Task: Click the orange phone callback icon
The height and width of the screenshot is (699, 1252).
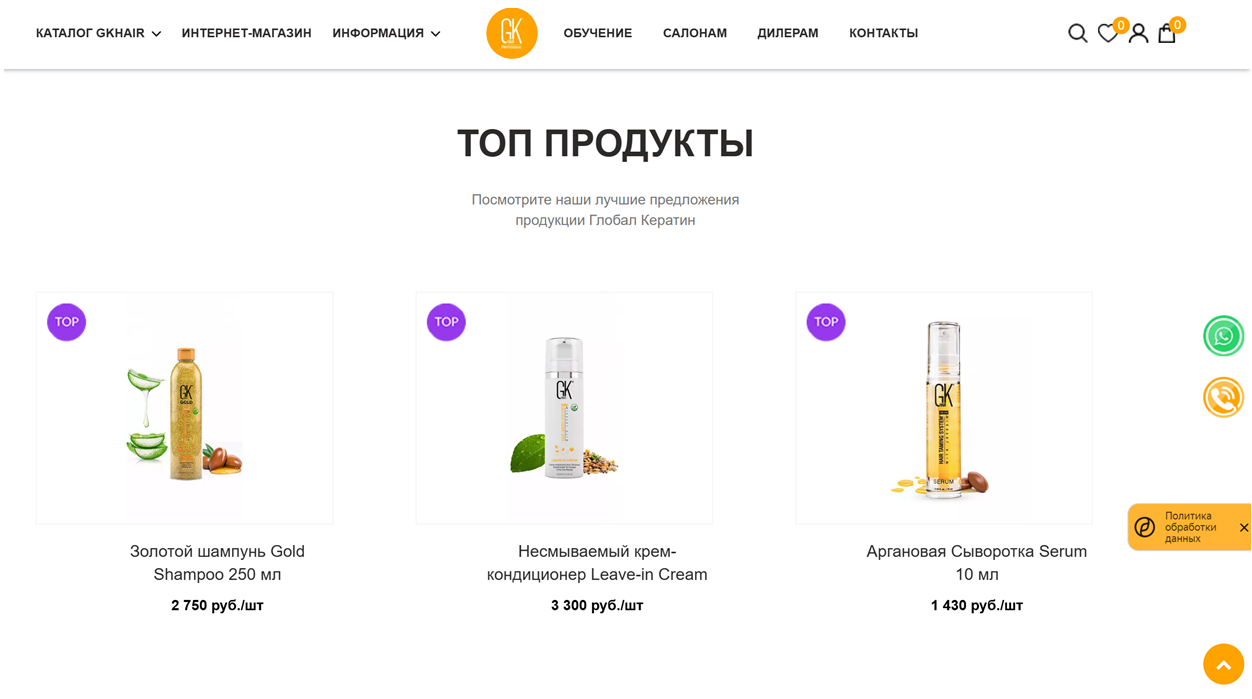Action: click(x=1223, y=397)
